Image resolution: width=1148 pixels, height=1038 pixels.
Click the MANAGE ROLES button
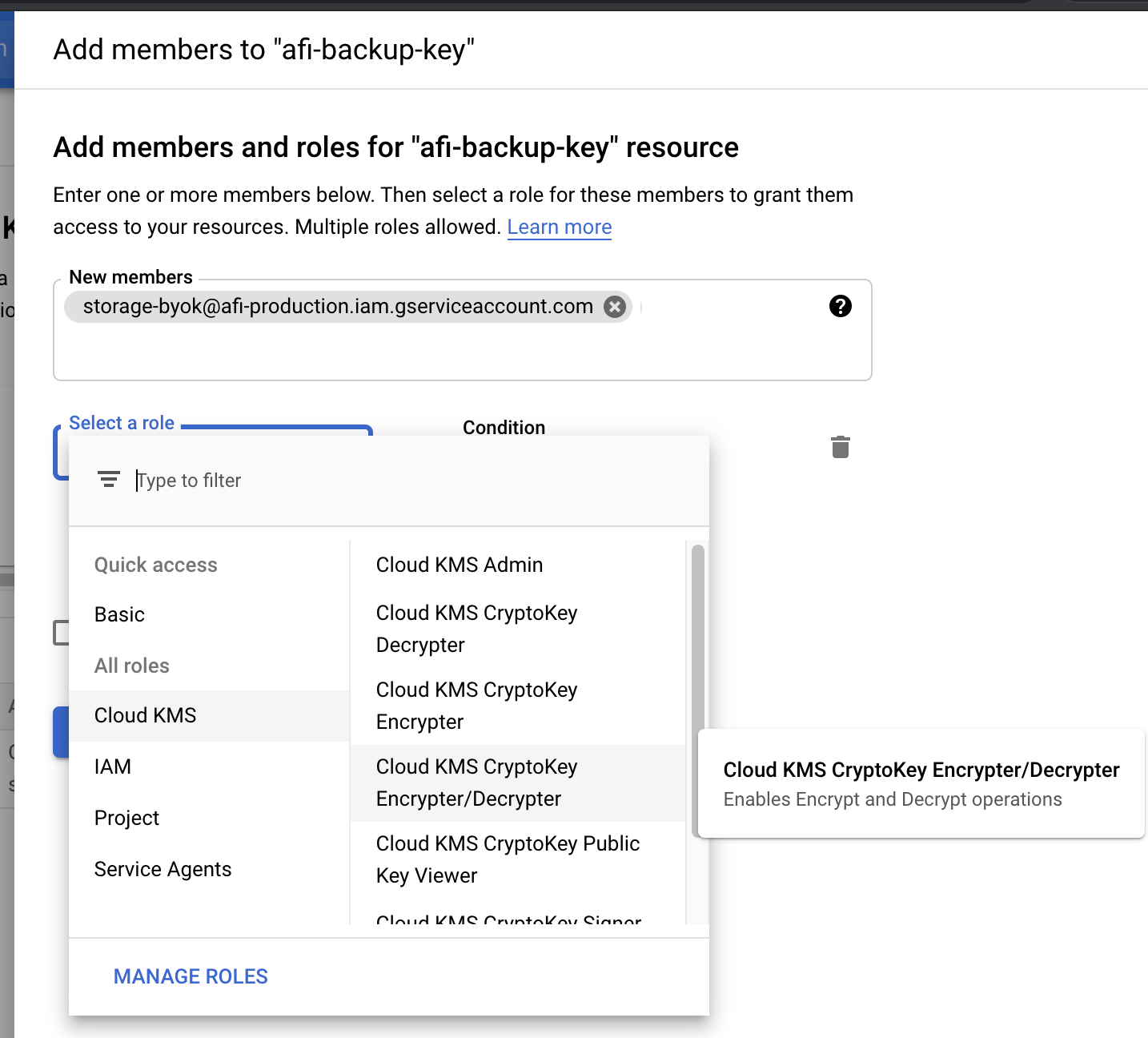[x=191, y=976]
